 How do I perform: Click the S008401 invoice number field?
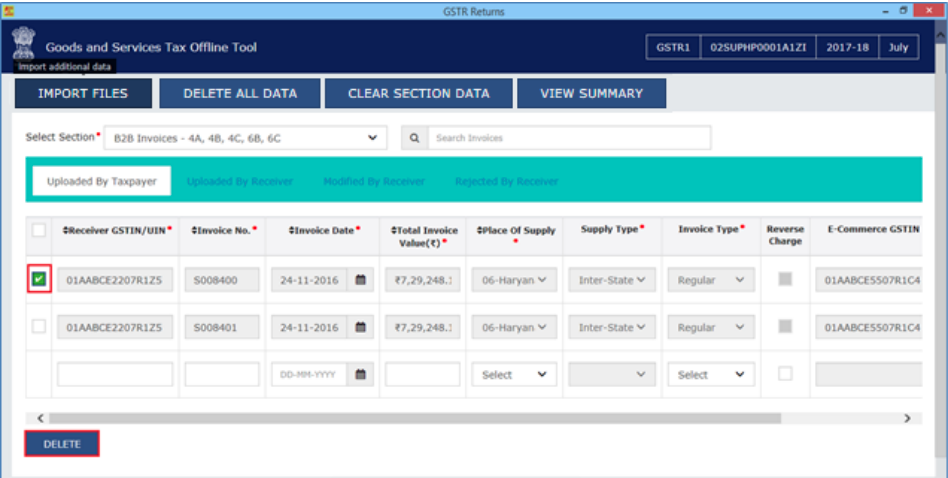222,327
